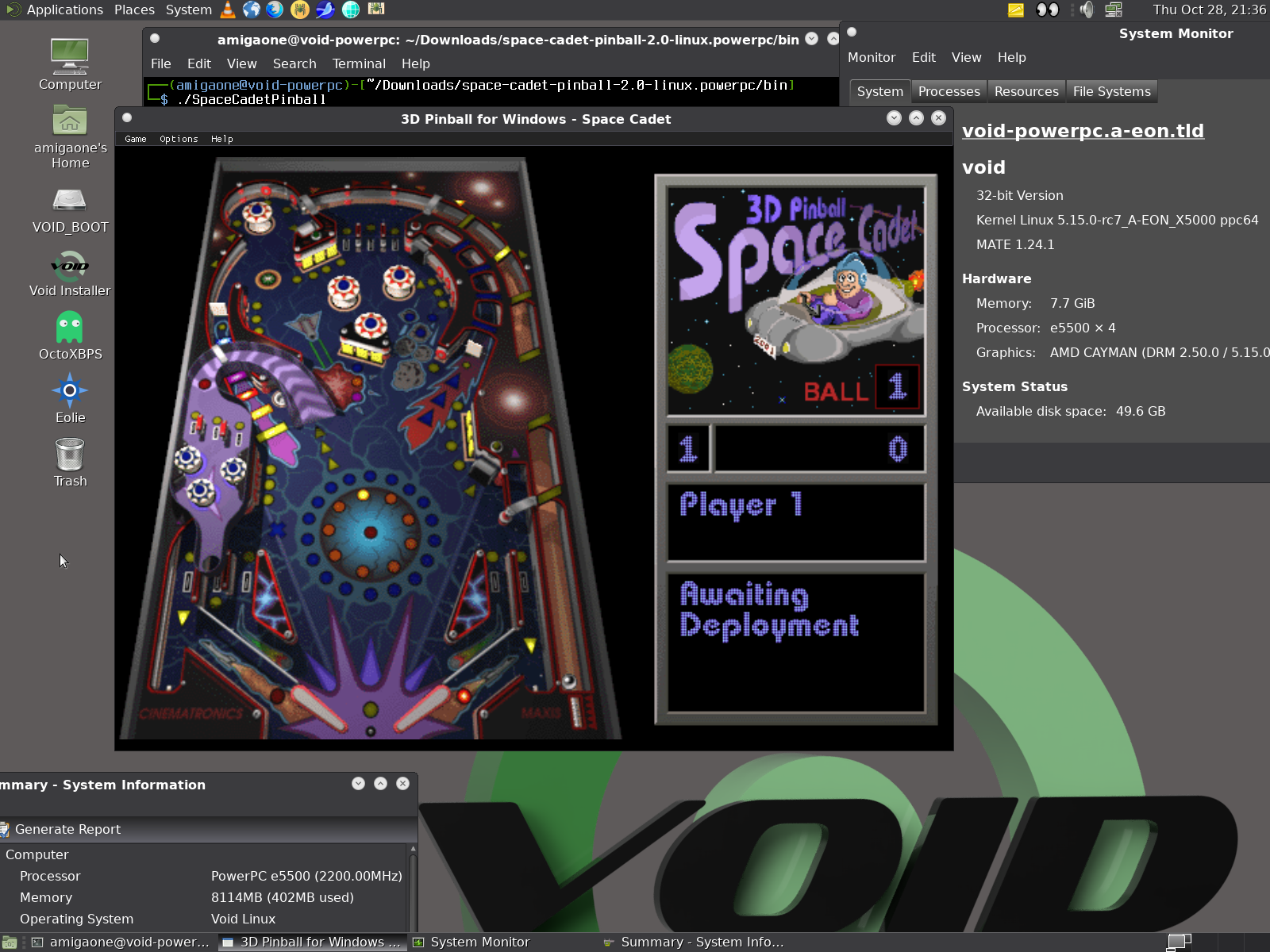Click the teal globe launcher icon in top panel
The width and height of the screenshot is (1270, 952).
pos(351,10)
